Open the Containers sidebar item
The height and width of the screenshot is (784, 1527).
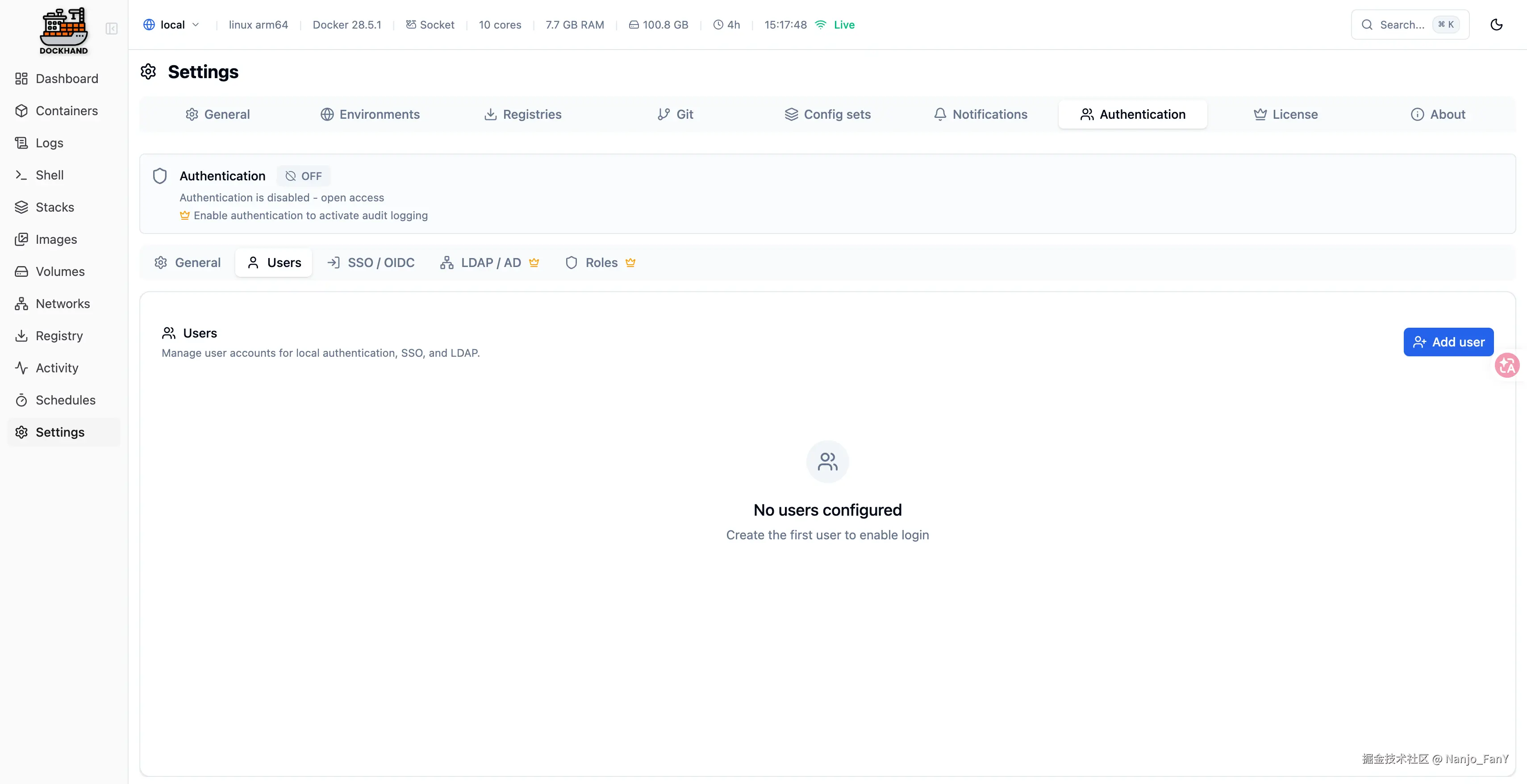(x=66, y=111)
